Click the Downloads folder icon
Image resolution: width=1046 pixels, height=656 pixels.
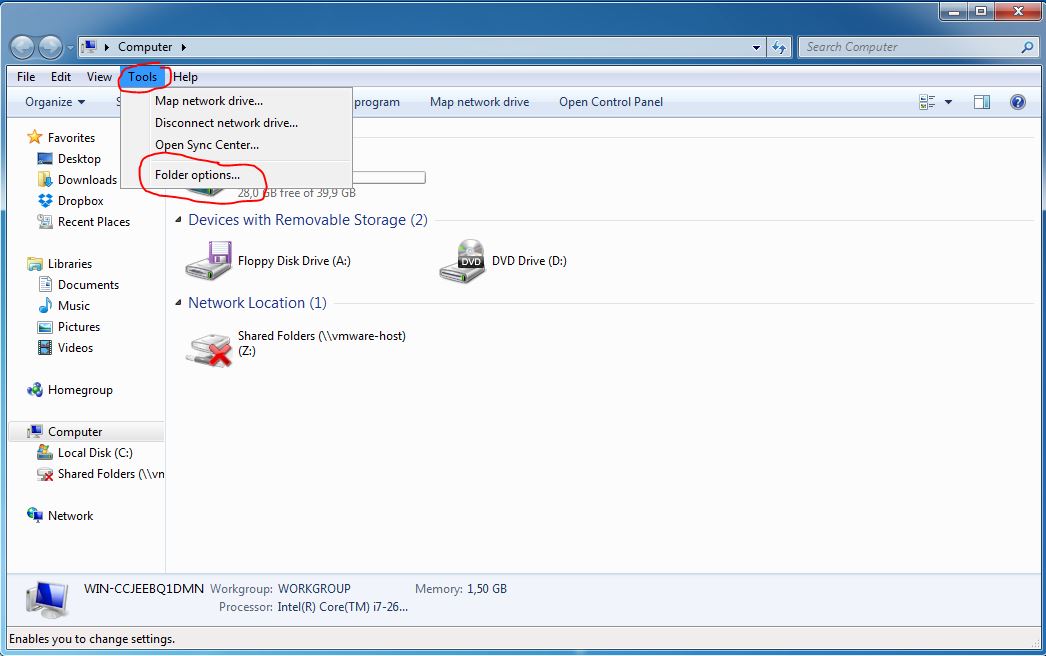coord(45,180)
